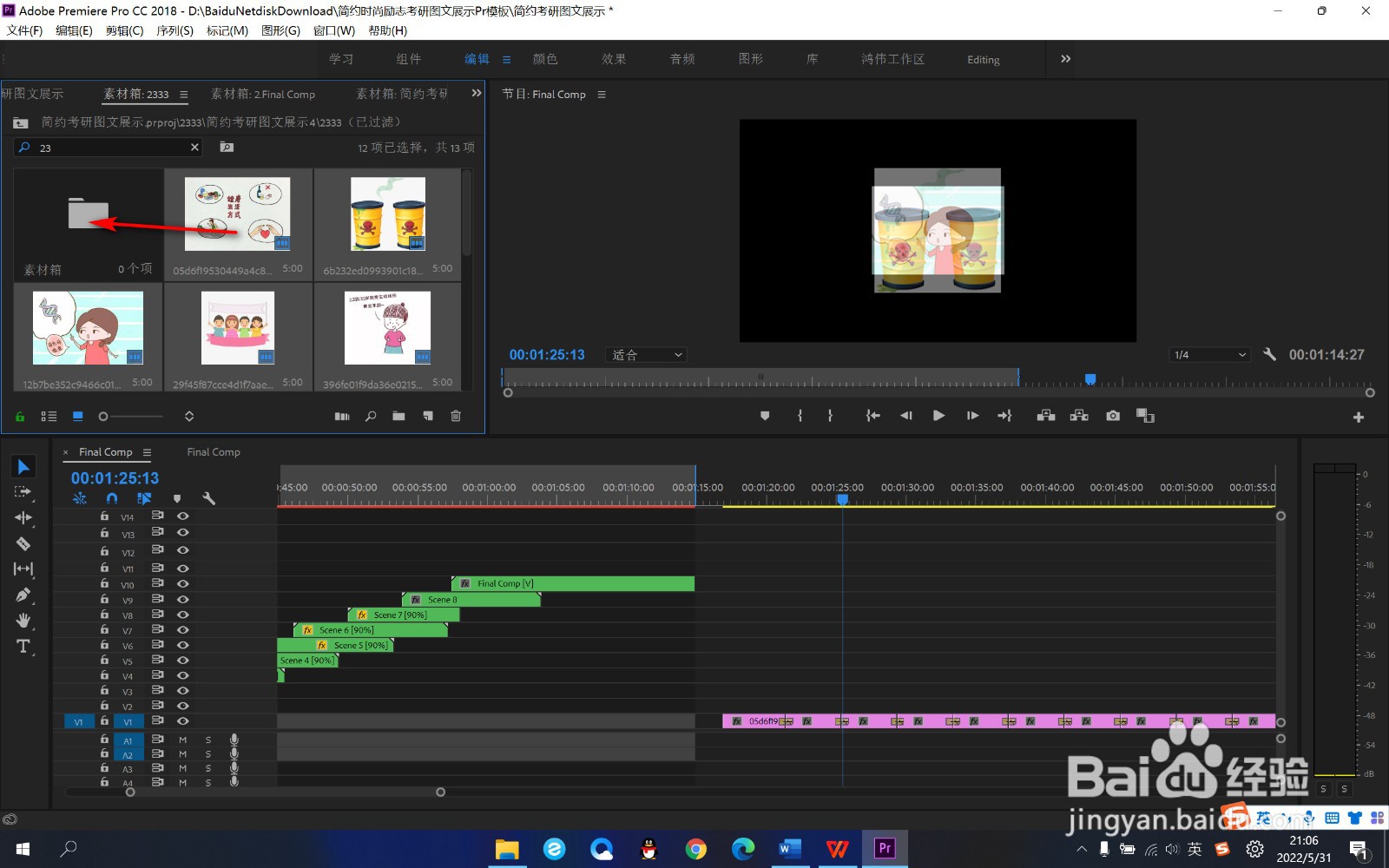Toggle timeline Snap magnet icon

[112, 498]
